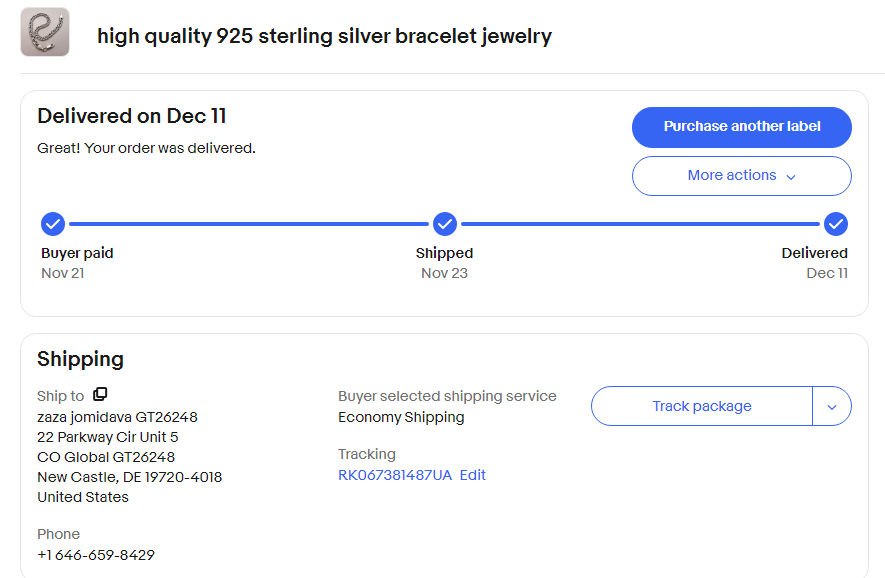Click the Economy Shipping service text
This screenshot has width=885, height=578.
click(401, 417)
